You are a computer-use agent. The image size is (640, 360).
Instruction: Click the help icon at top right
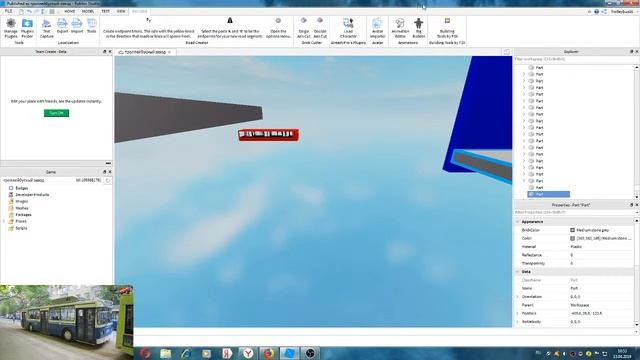tap(597, 11)
